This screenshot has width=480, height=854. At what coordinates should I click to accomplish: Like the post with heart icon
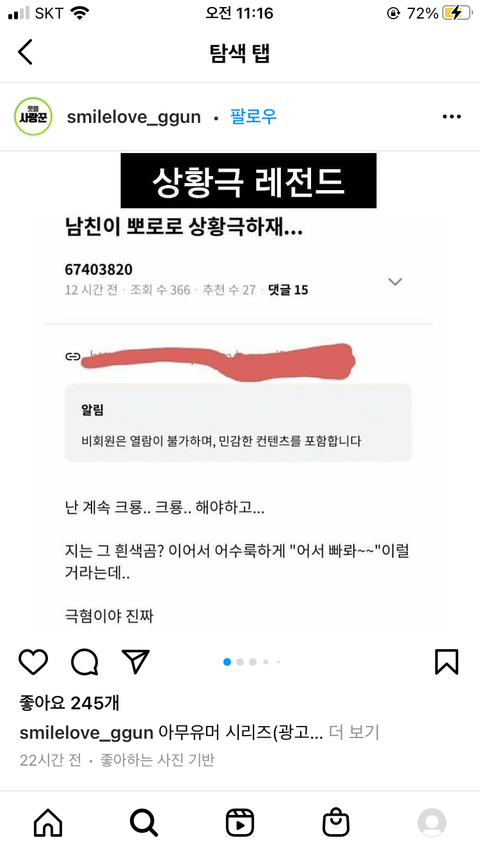[33, 662]
